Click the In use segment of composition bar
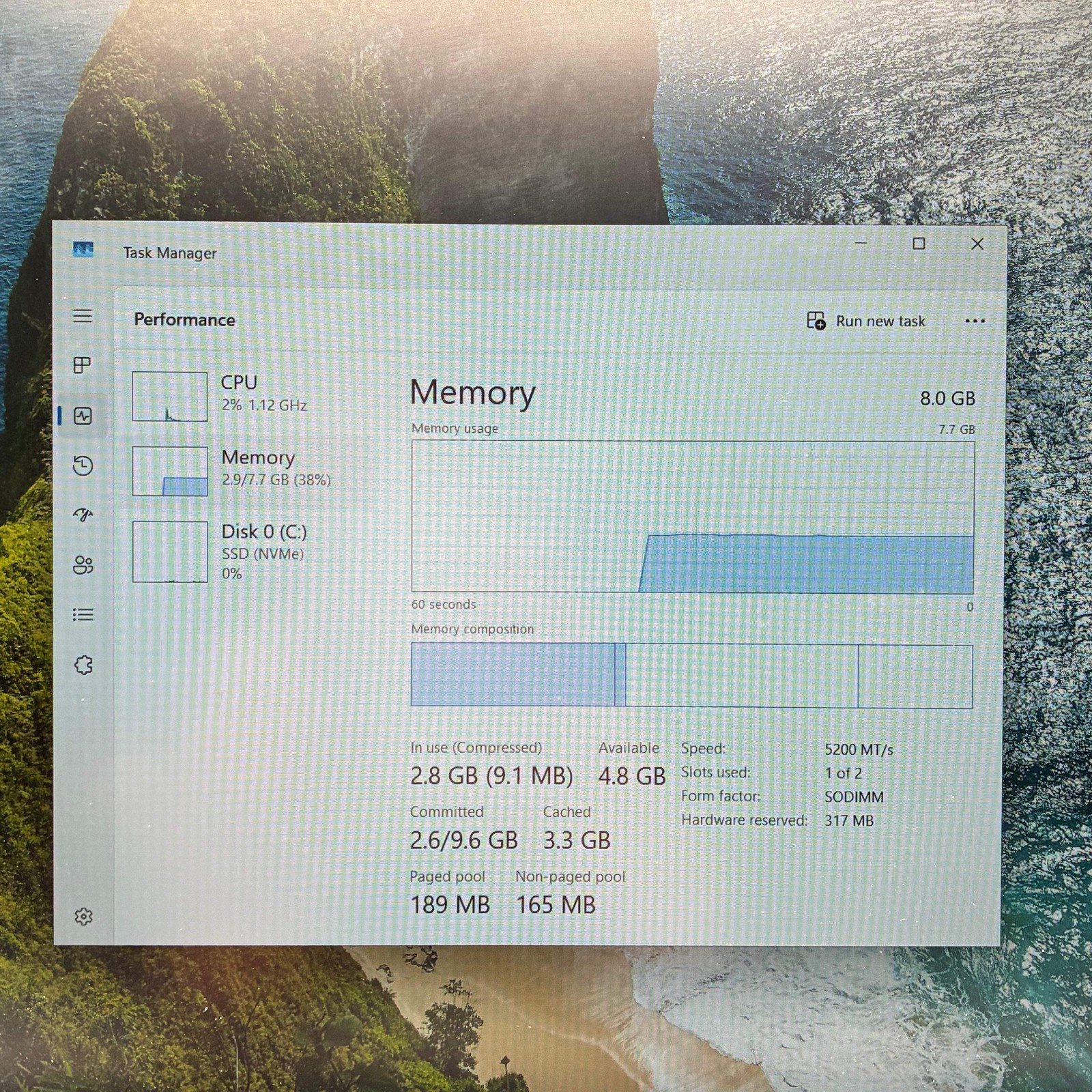Image resolution: width=1092 pixels, height=1092 pixels. [x=513, y=674]
